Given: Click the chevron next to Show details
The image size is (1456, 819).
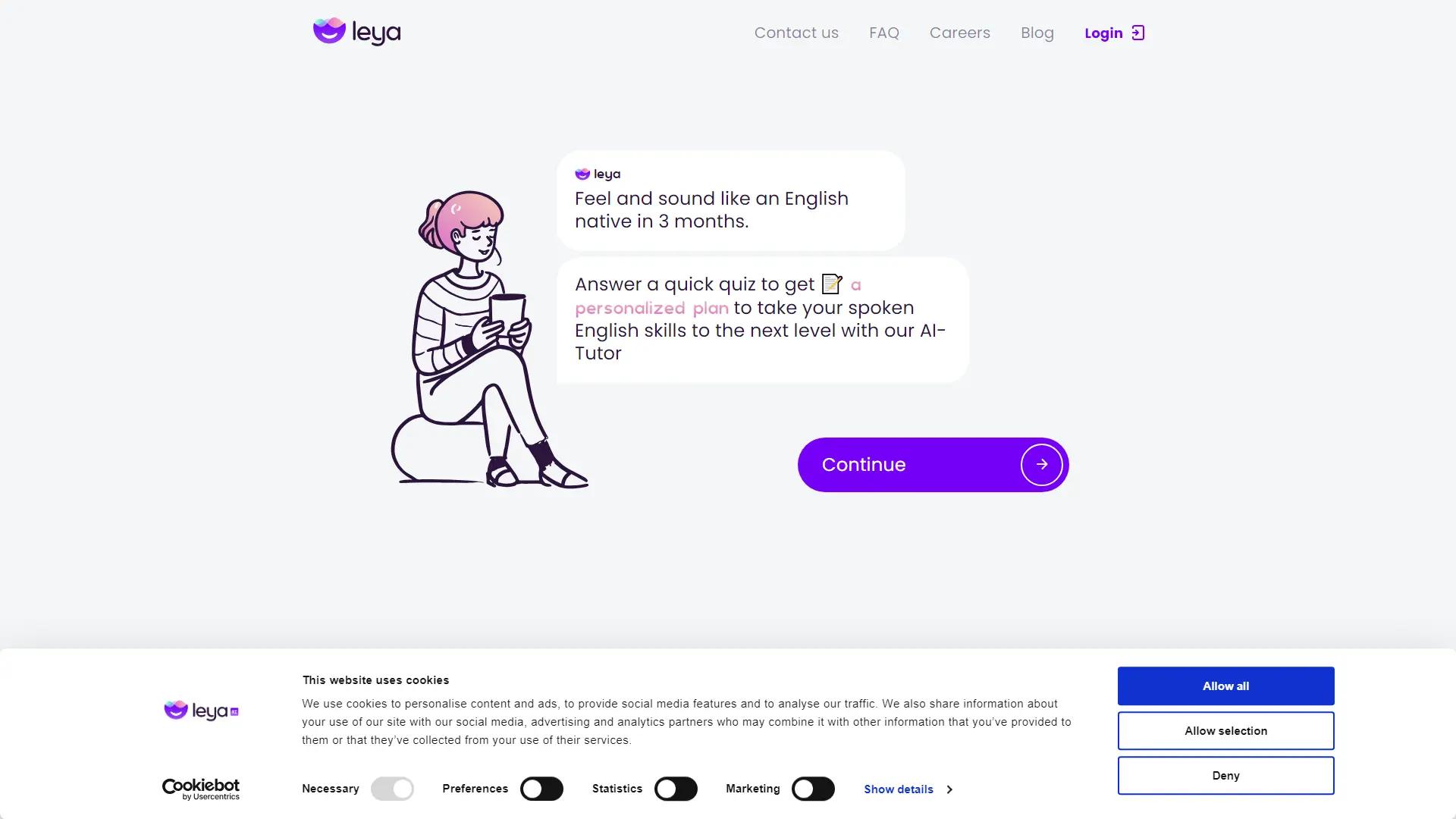Looking at the screenshot, I should click(x=949, y=789).
